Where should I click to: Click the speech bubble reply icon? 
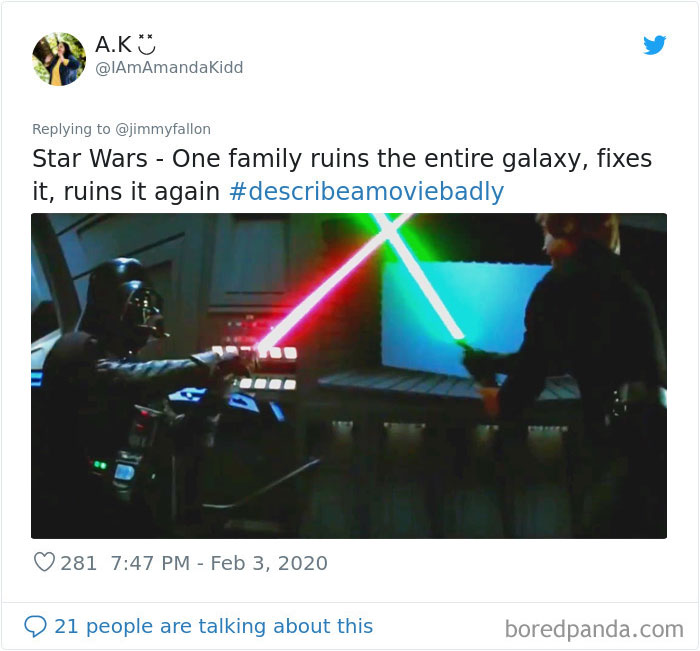click(x=35, y=626)
